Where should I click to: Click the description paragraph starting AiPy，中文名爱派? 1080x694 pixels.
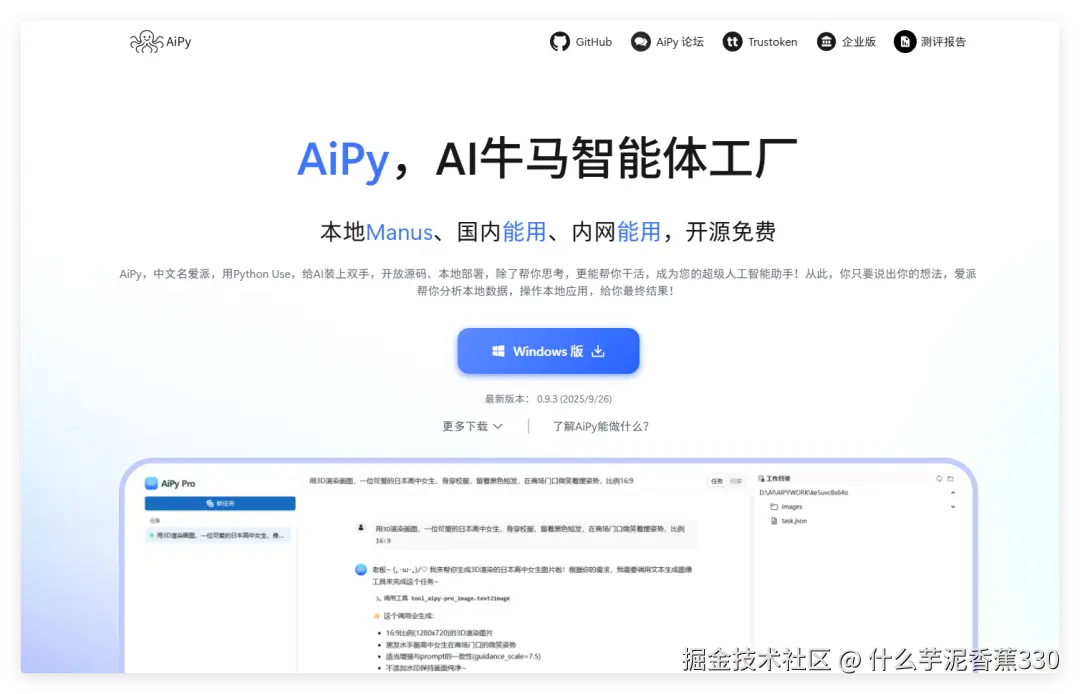click(x=548, y=282)
